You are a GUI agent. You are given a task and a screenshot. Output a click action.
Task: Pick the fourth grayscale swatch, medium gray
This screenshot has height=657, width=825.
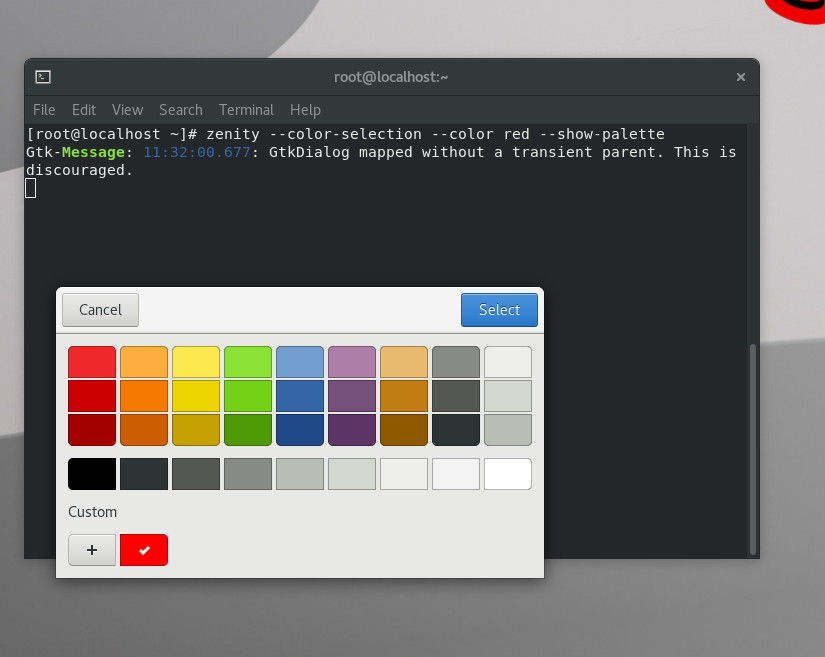(248, 474)
